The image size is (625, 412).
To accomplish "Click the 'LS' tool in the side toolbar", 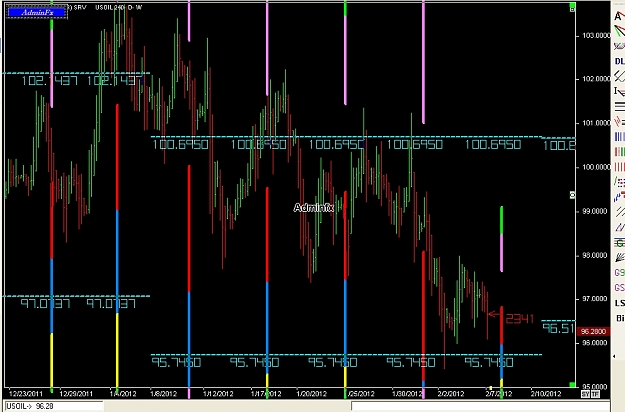I will [619, 303].
